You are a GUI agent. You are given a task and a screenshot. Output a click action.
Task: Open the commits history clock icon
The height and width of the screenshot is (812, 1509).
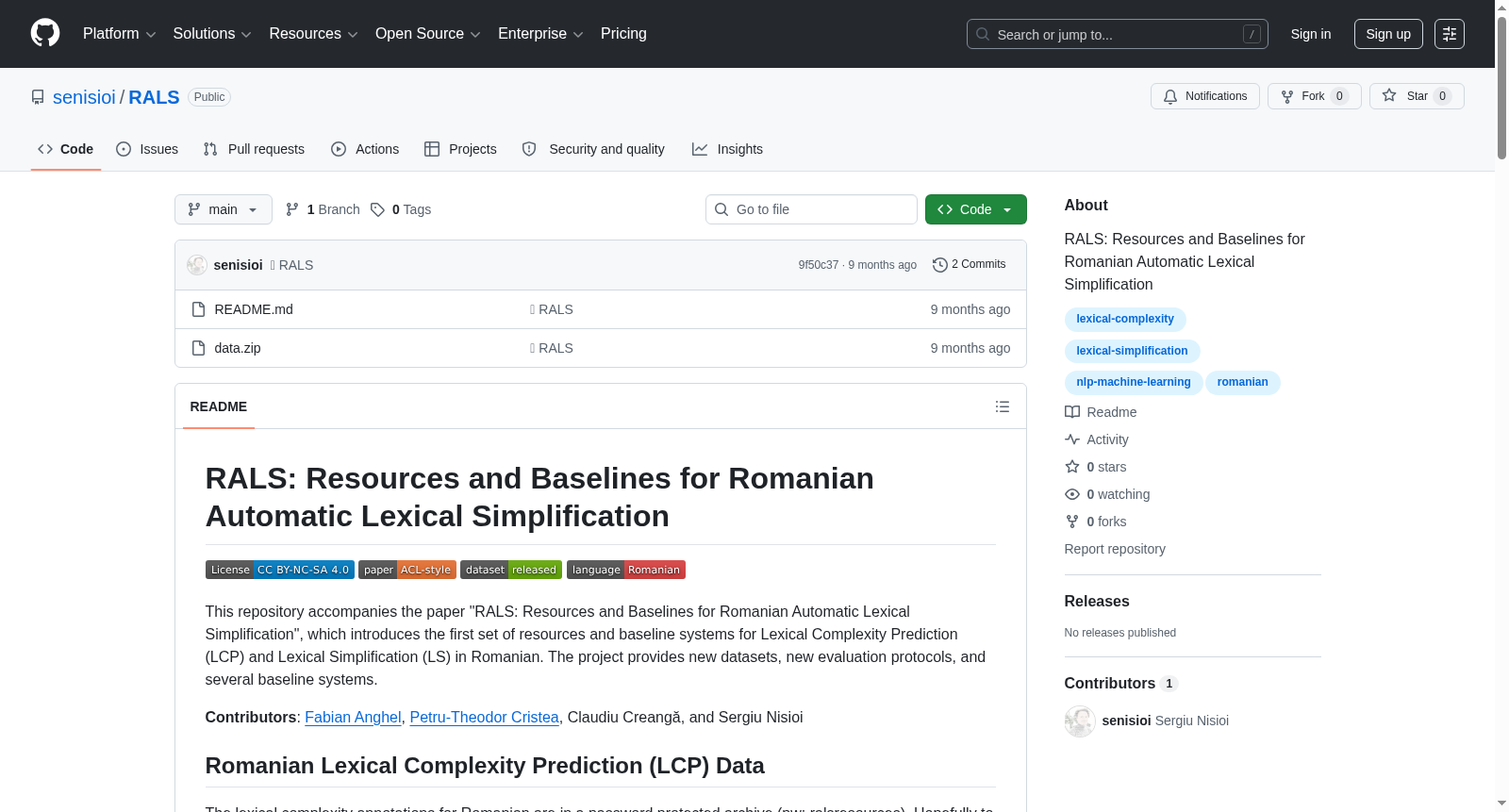pyautogui.click(x=939, y=265)
